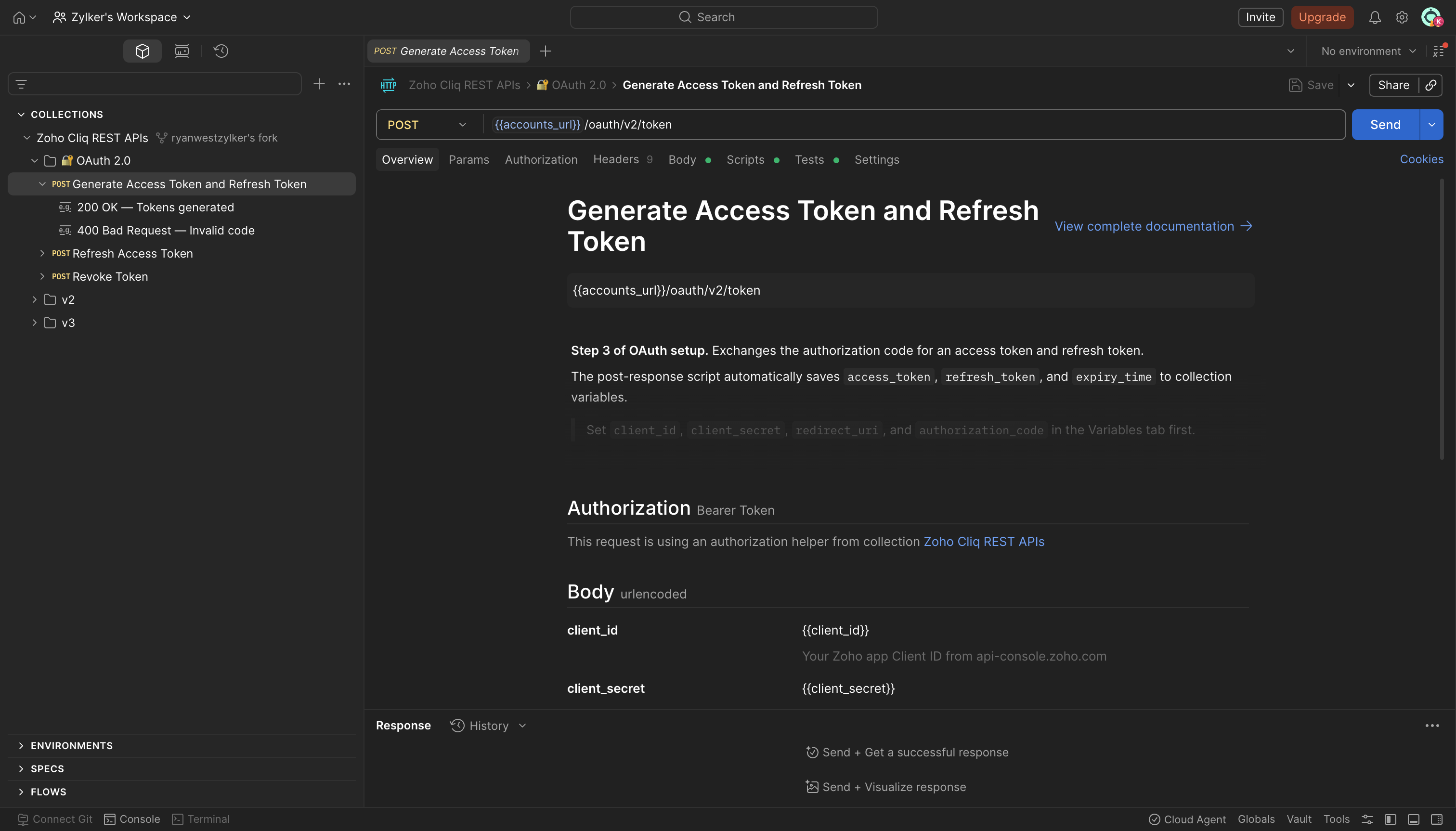Follow the Zoho Cliq REST APIs authorization link
Image resolution: width=1456 pixels, height=831 pixels.
[x=984, y=541]
